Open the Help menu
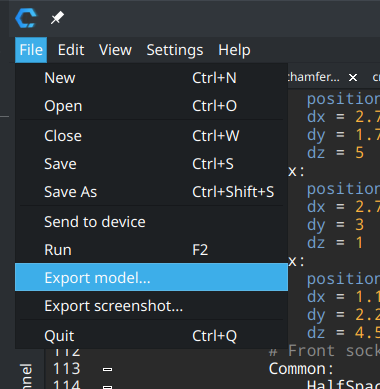This screenshot has width=380, height=389. click(234, 50)
